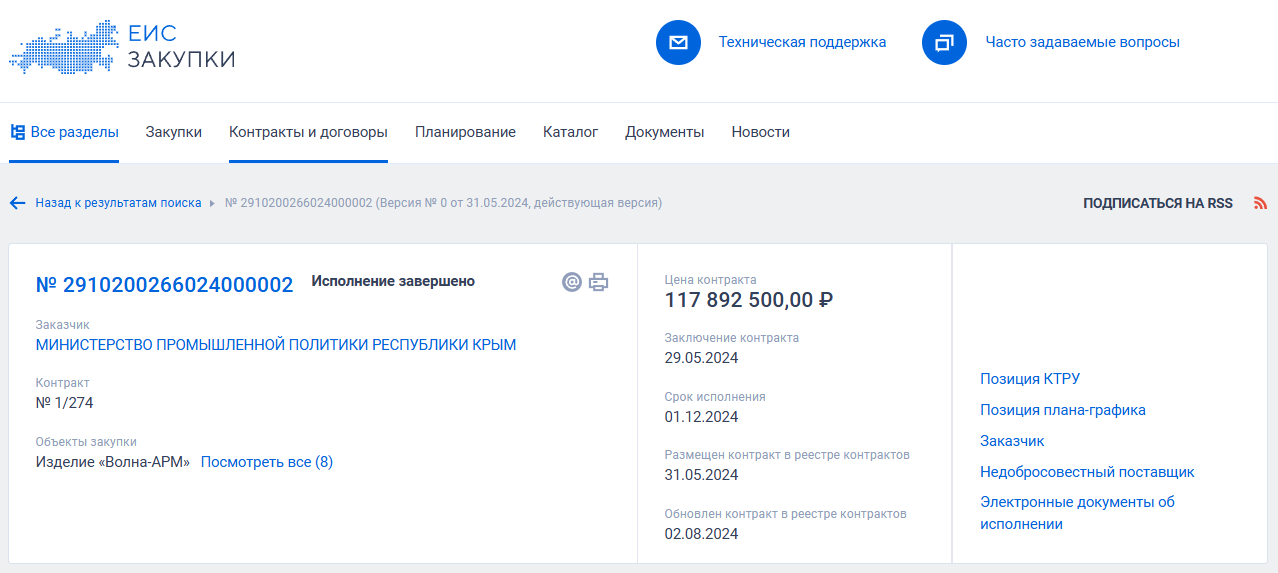1278x573 pixels.
Task: Click the technical support envelope icon
Action: click(x=678, y=43)
